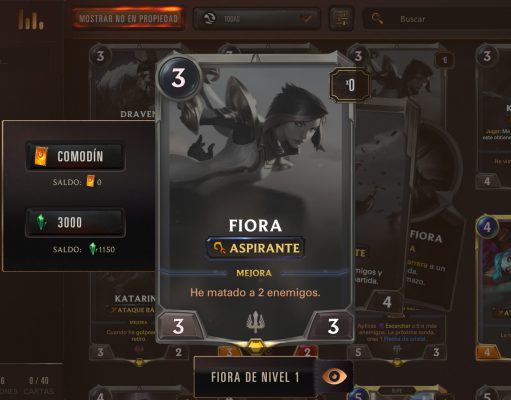This screenshot has width=511, height=400.
Task: Toggle the eye icon for Fiora level view
Action: (x=334, y=377)
